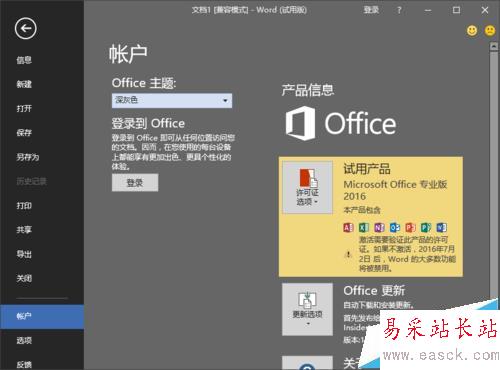
Task: Open the Office 主题 dropdown showing 深灰色
Action: (x=172, y=100)
